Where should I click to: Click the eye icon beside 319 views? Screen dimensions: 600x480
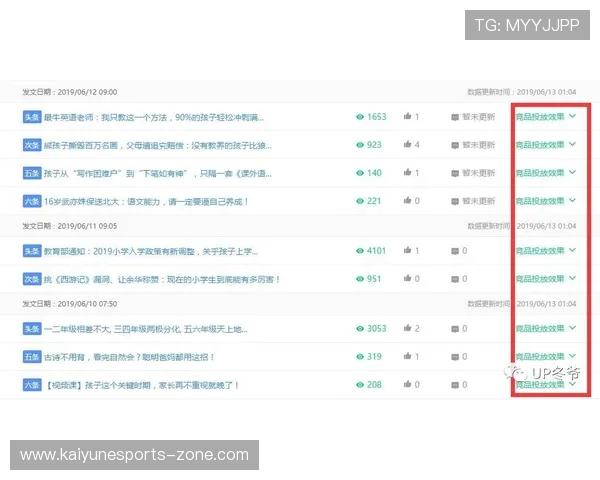(360, 357)
